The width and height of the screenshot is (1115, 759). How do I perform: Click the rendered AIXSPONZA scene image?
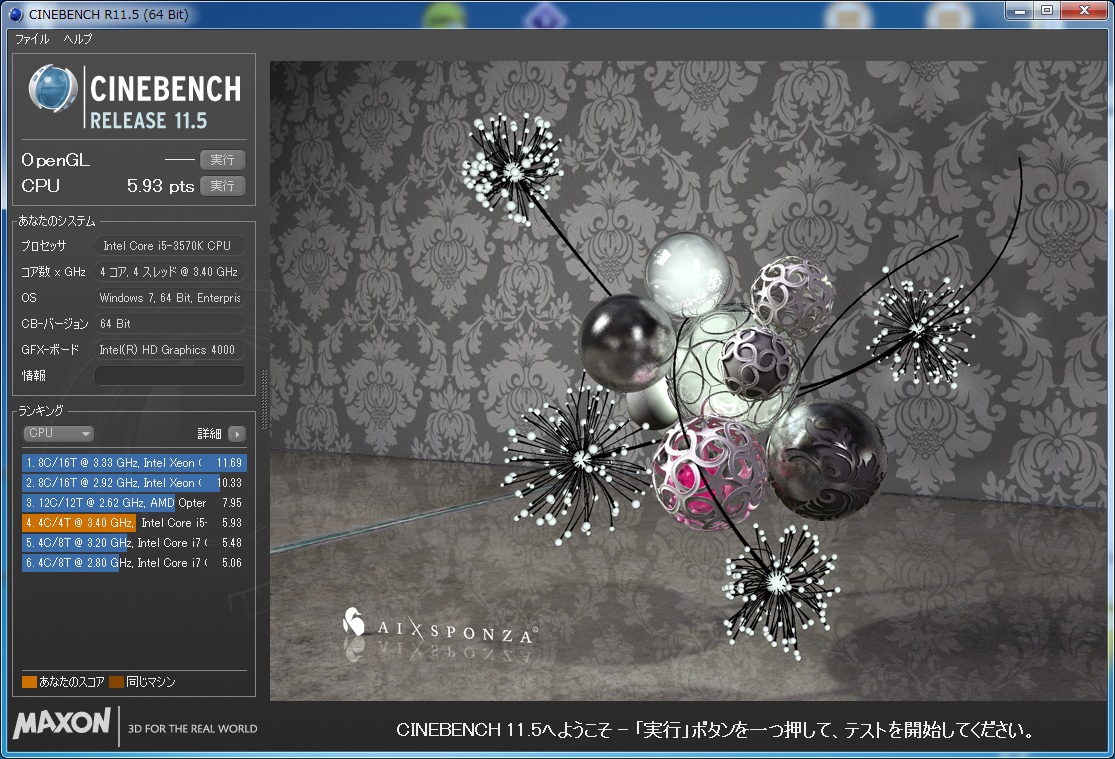click(688, 381)
